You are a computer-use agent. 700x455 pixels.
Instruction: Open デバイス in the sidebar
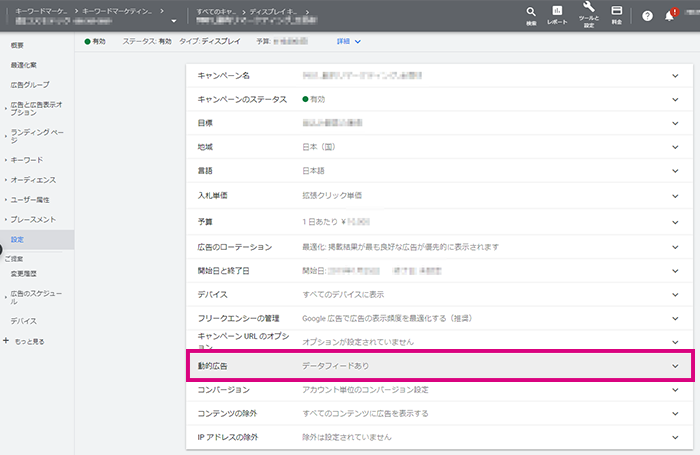[x=24, y=321]
